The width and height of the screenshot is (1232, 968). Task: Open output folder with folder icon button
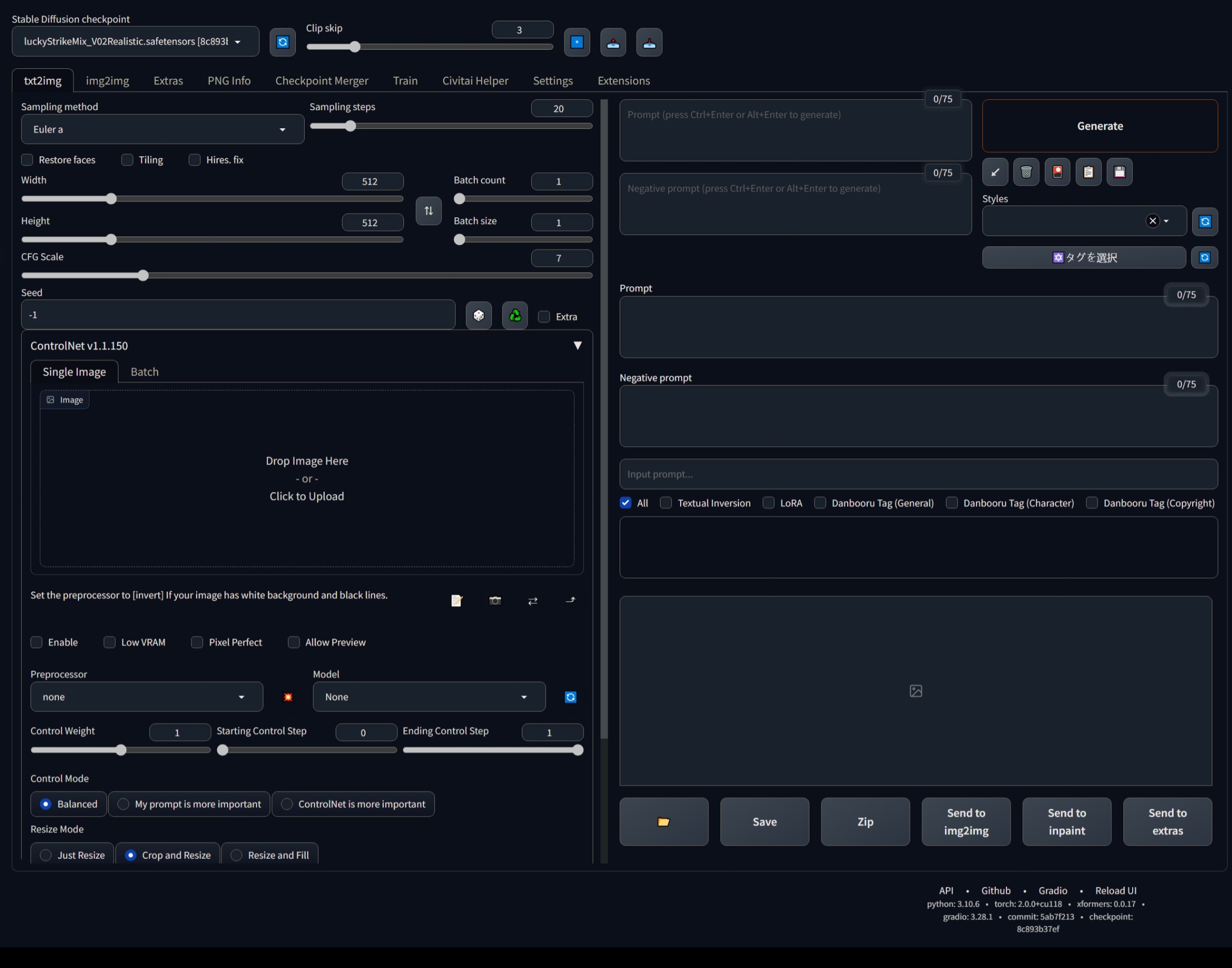pyautogui.click(x=663, y=822)
